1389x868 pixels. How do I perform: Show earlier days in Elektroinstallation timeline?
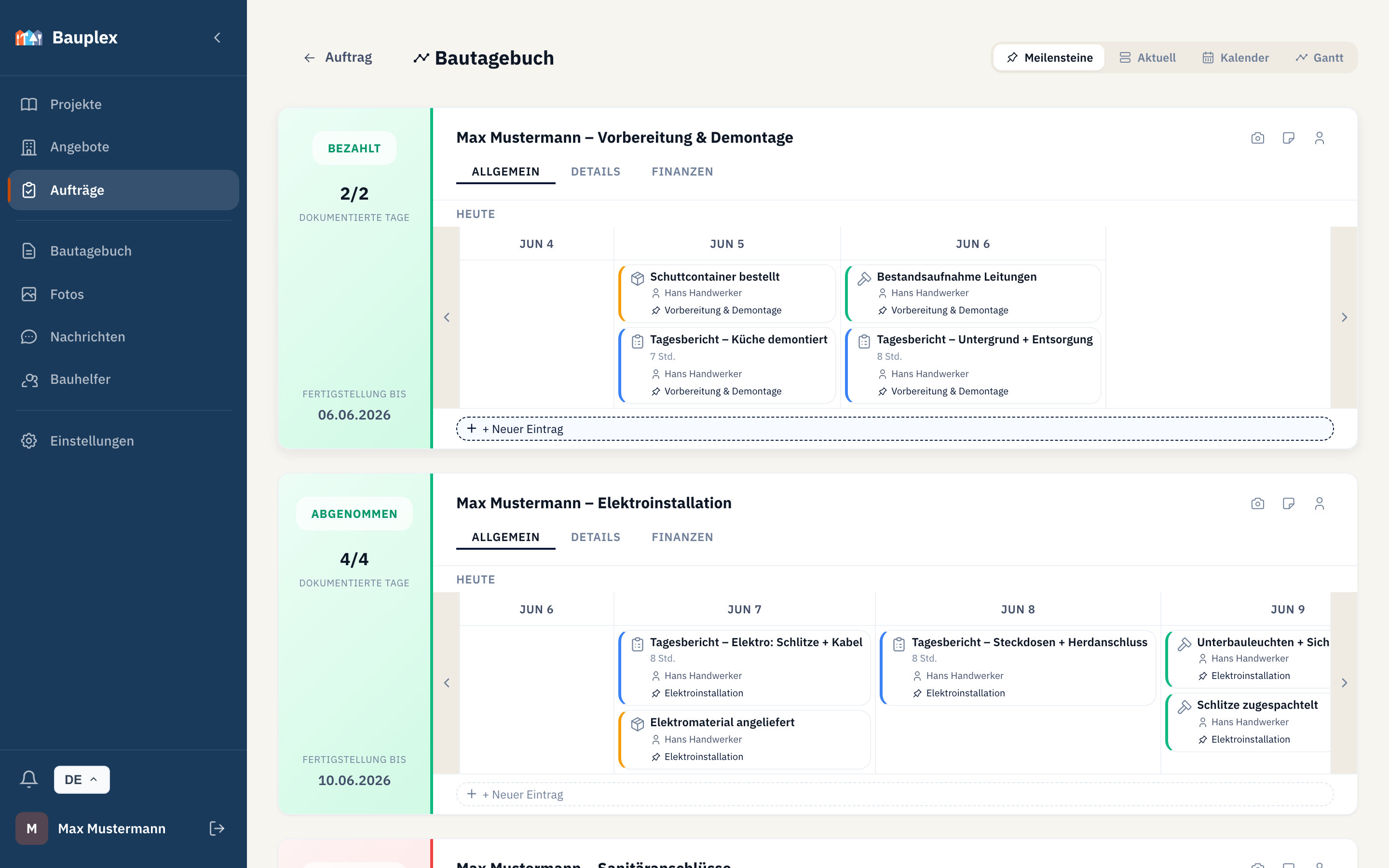[x=447, y=683]
